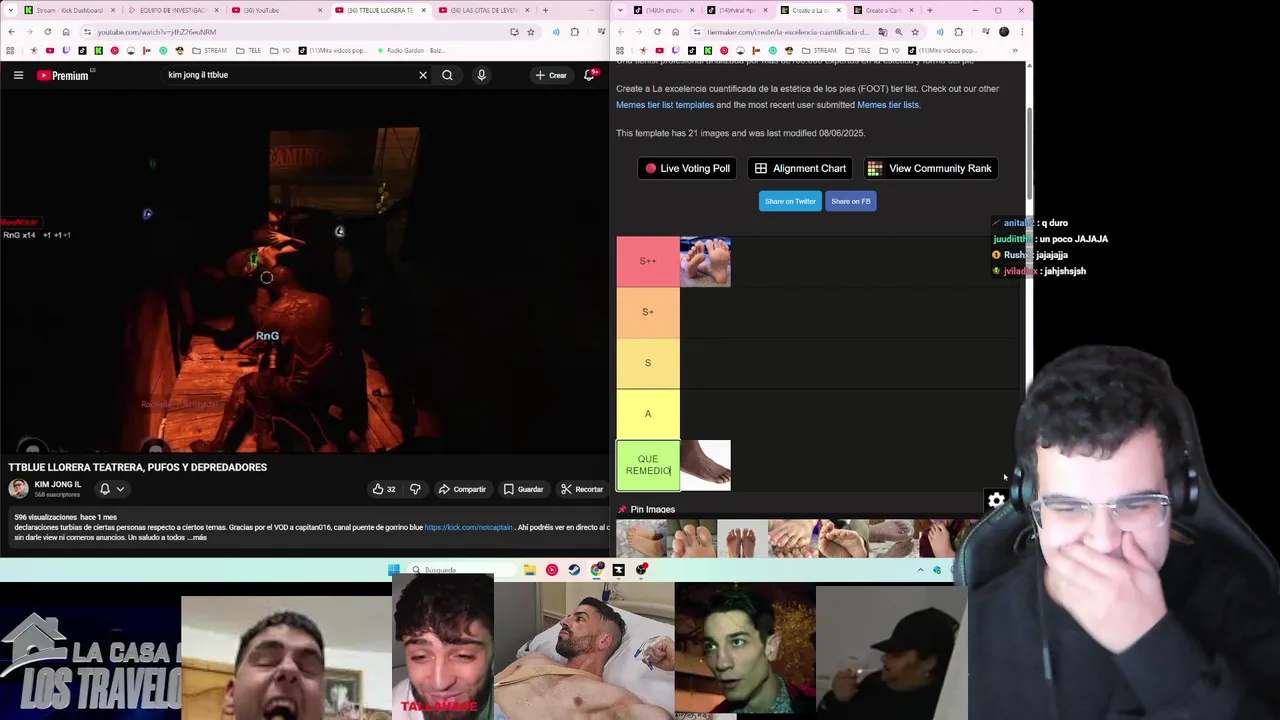Follow the Memes tier list templates link
Image resolution: width=1280 pixels, height=720 pixels.
tap(665, 105)
